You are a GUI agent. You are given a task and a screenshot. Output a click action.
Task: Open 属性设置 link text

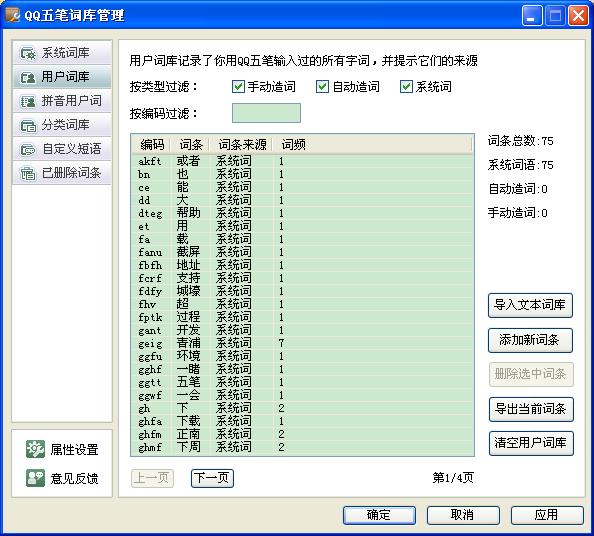point(75,450)
